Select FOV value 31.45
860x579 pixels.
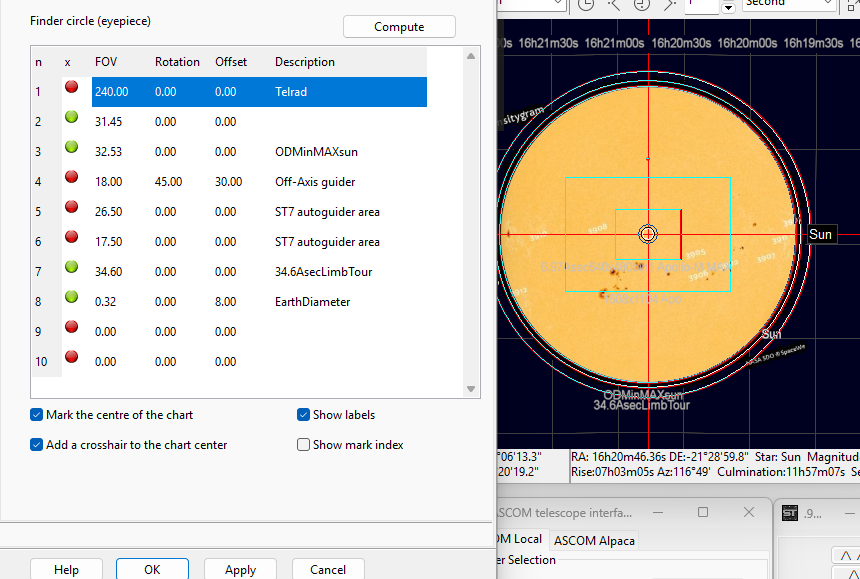(x=109, y=122)
